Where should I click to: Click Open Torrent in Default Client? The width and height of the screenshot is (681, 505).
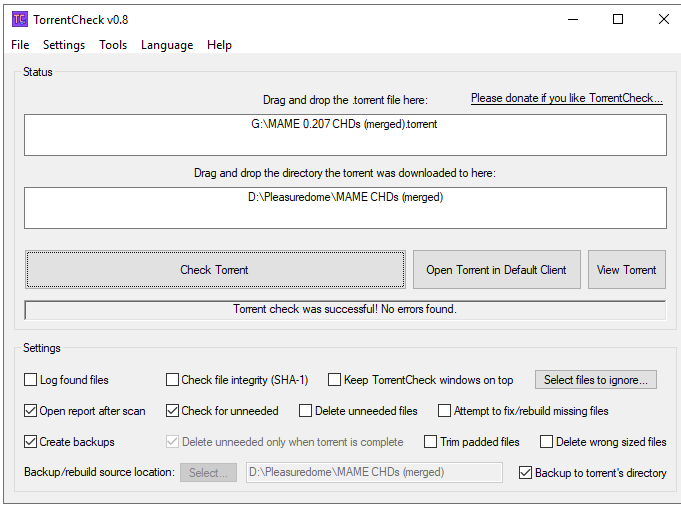(496, 270)
